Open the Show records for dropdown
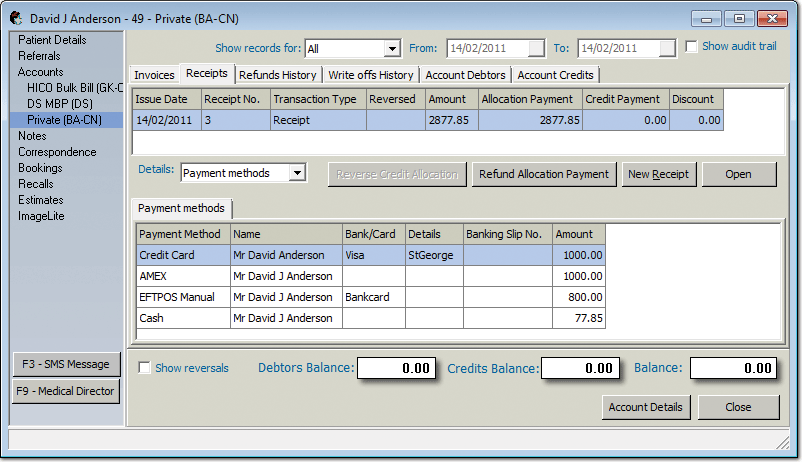 point(392,48)
